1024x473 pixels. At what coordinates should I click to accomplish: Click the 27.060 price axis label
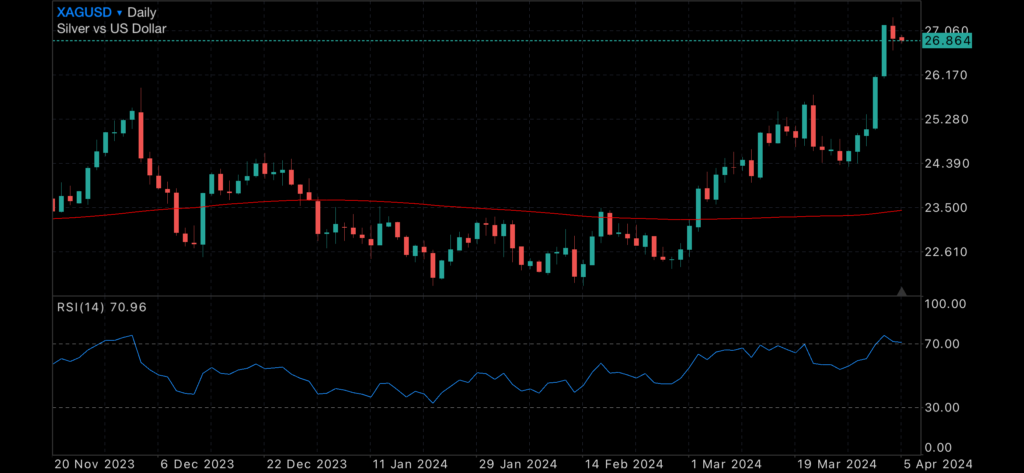pyautogui.click(x=946, y=30)
